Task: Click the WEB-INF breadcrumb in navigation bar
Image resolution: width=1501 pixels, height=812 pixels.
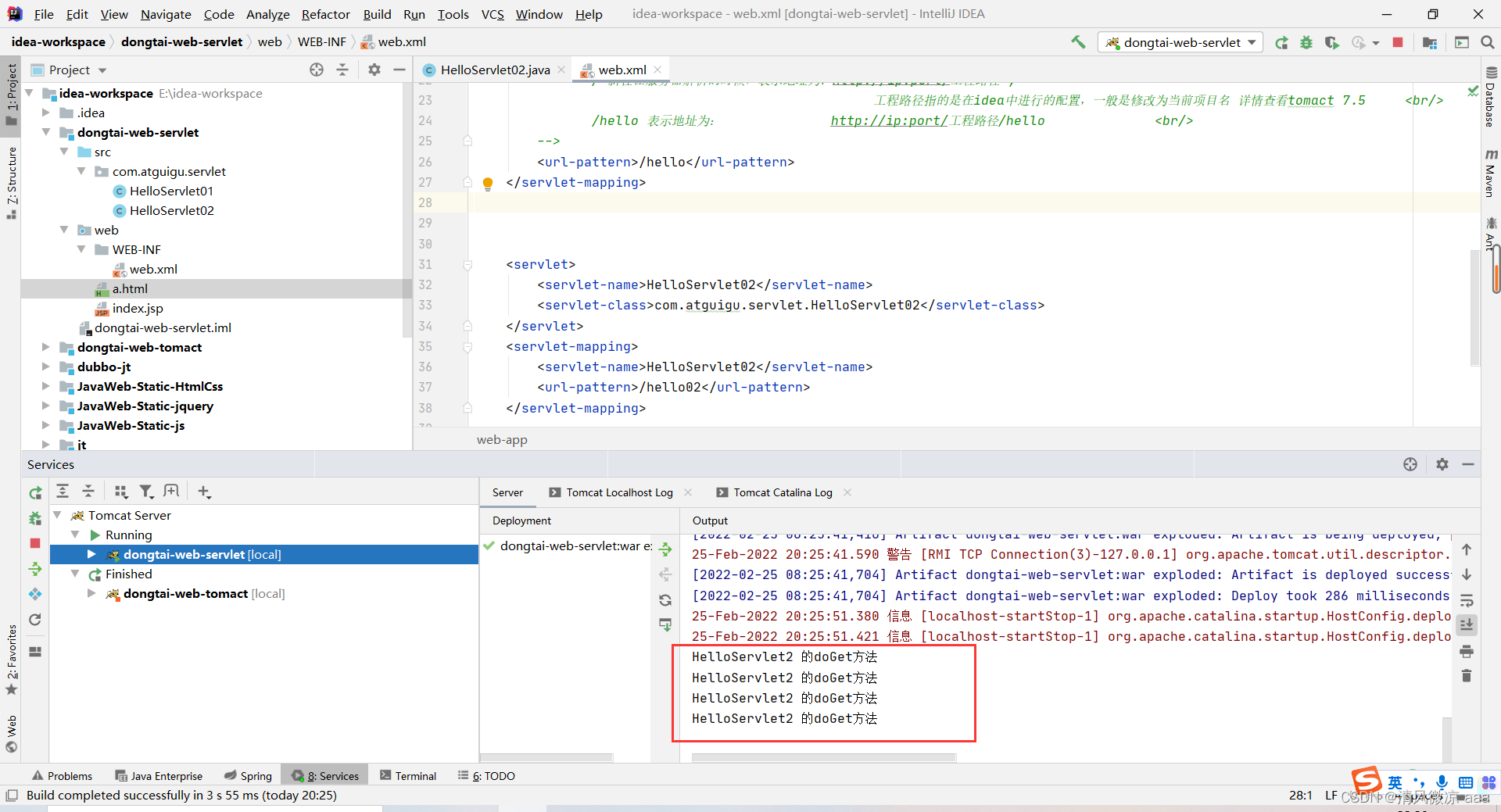Action: [x=321, y=42]
